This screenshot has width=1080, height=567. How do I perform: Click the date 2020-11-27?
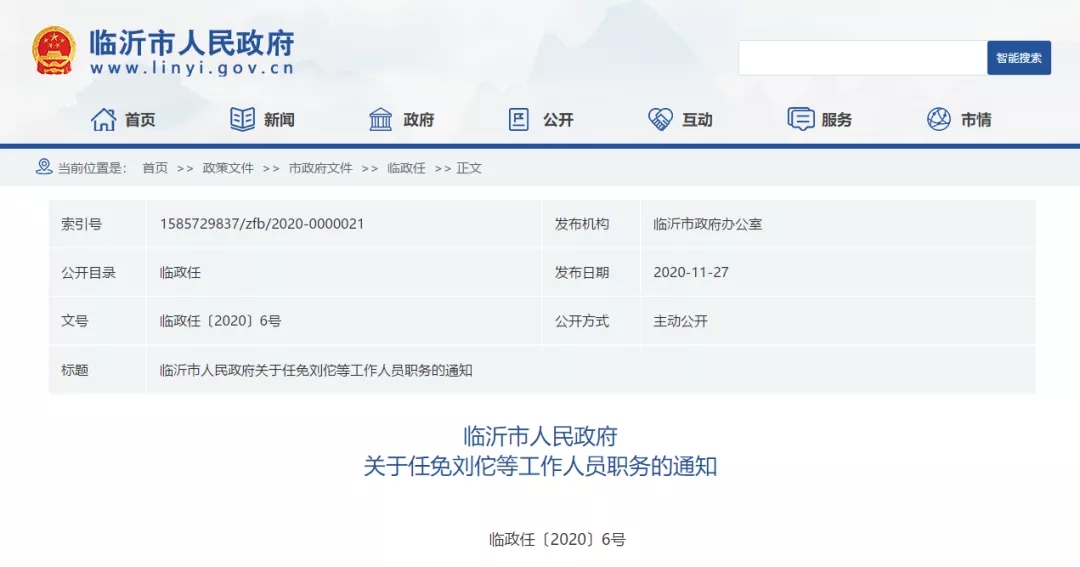click(x=691, y=272)
